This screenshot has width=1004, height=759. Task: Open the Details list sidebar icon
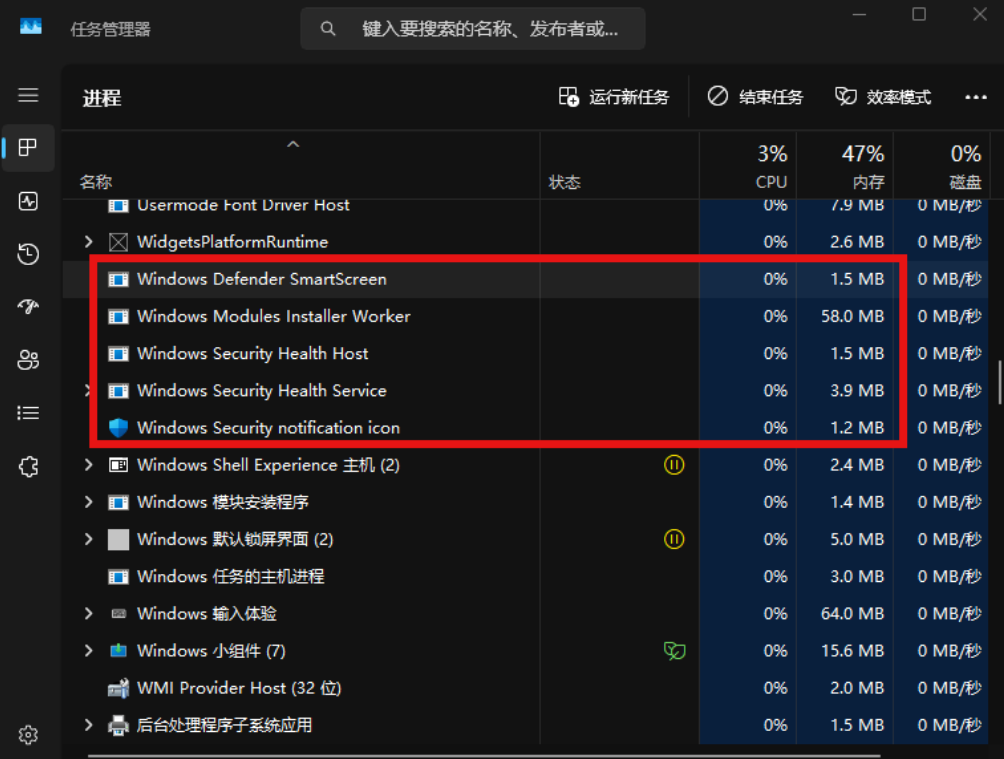coord(28,413)
